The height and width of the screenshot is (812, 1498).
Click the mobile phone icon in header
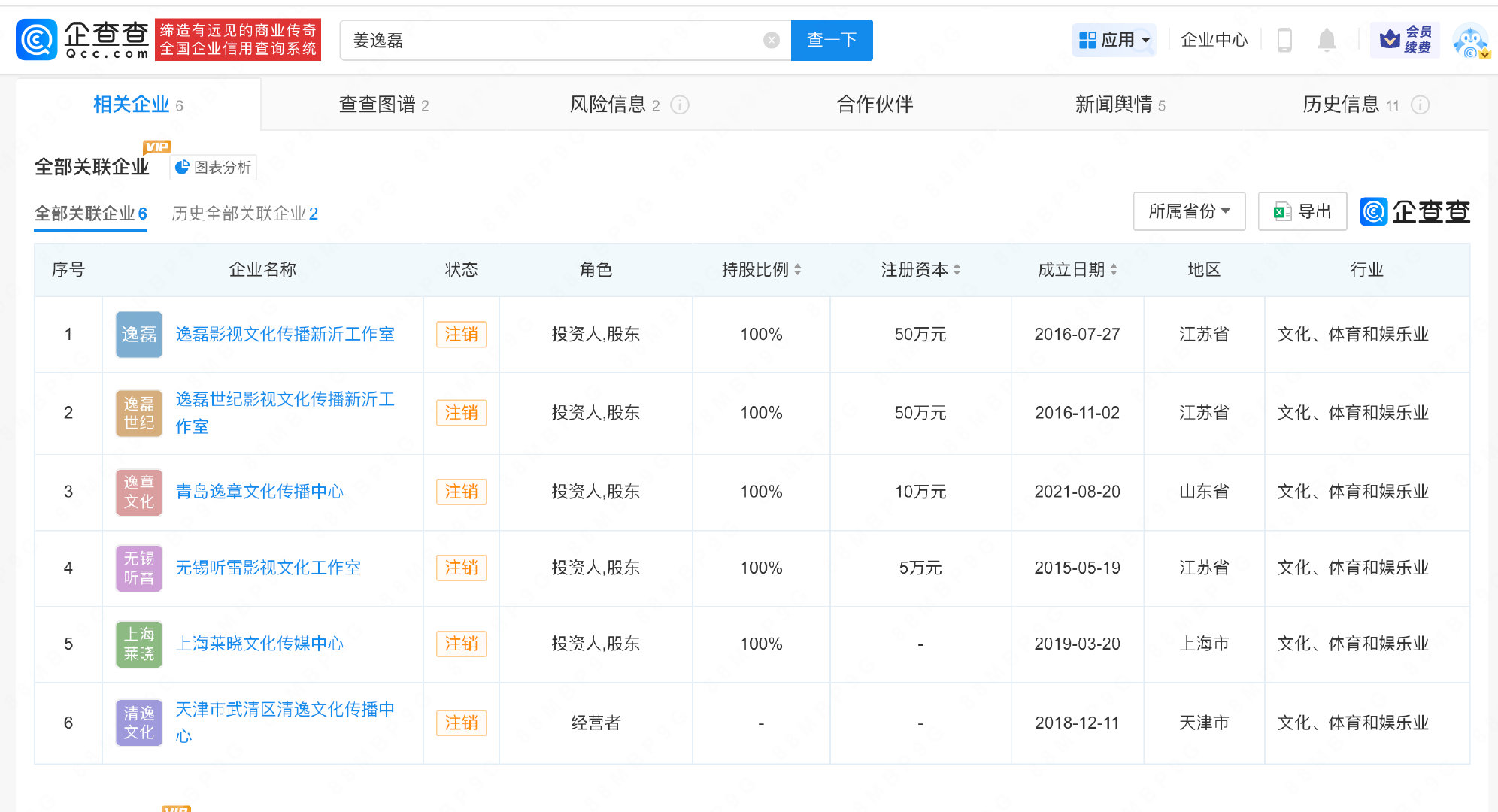point(1284,40)
